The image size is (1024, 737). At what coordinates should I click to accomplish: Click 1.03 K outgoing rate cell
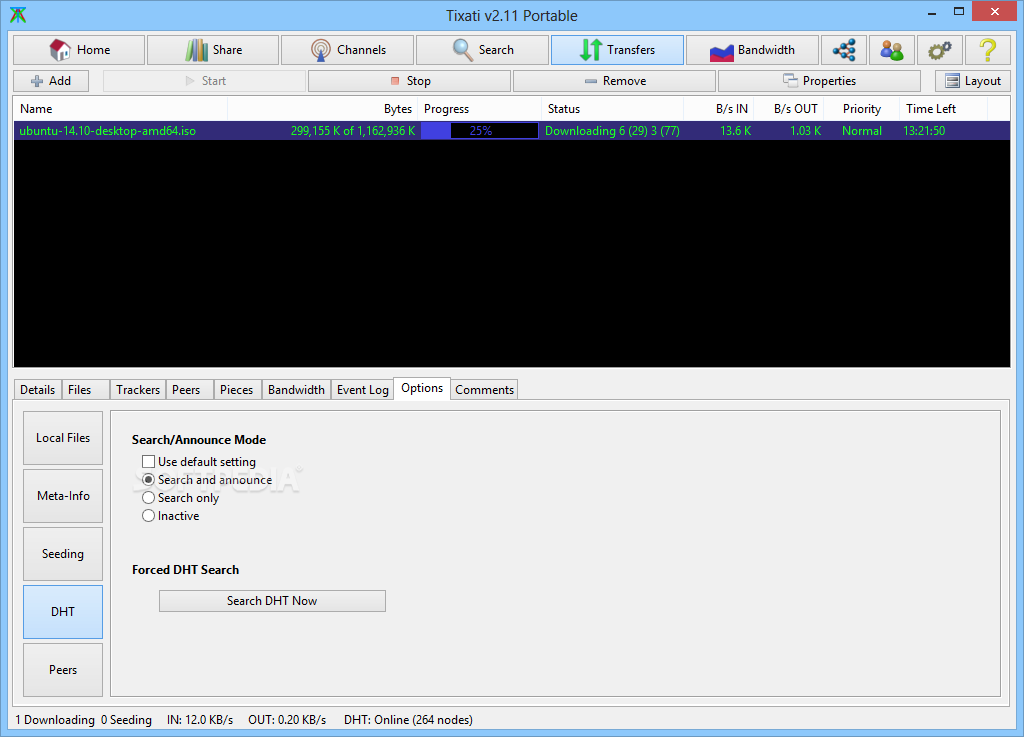(805, 131)
